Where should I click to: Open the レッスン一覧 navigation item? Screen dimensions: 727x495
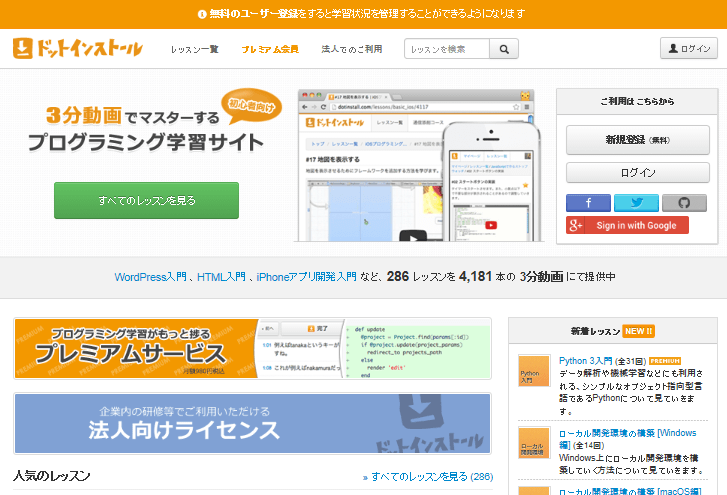point(194,49)
